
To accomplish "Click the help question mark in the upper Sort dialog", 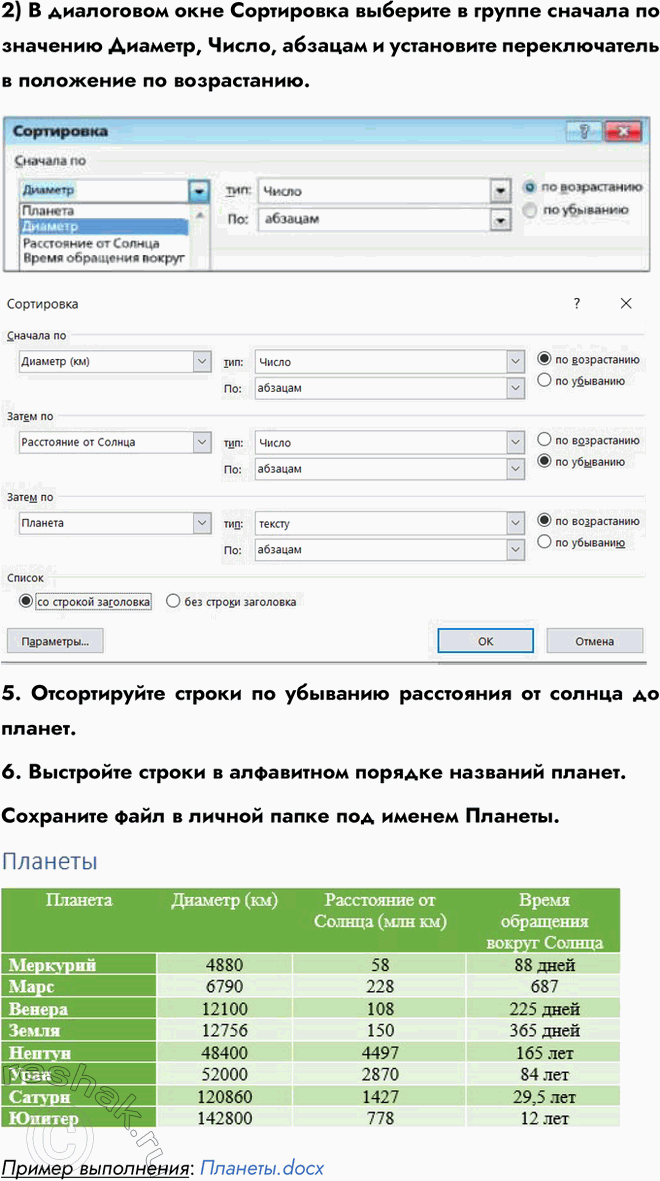I will coord(582,132).
